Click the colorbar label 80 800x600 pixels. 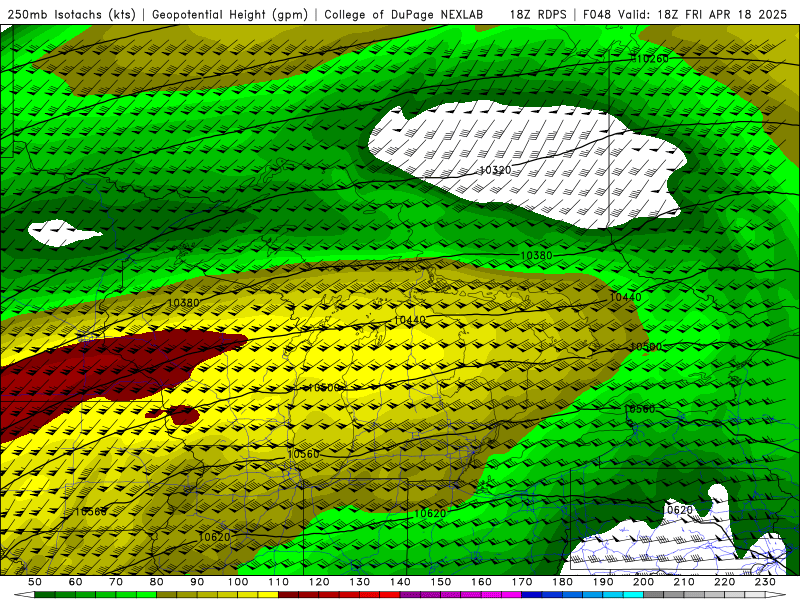click(x=157, y=582)
